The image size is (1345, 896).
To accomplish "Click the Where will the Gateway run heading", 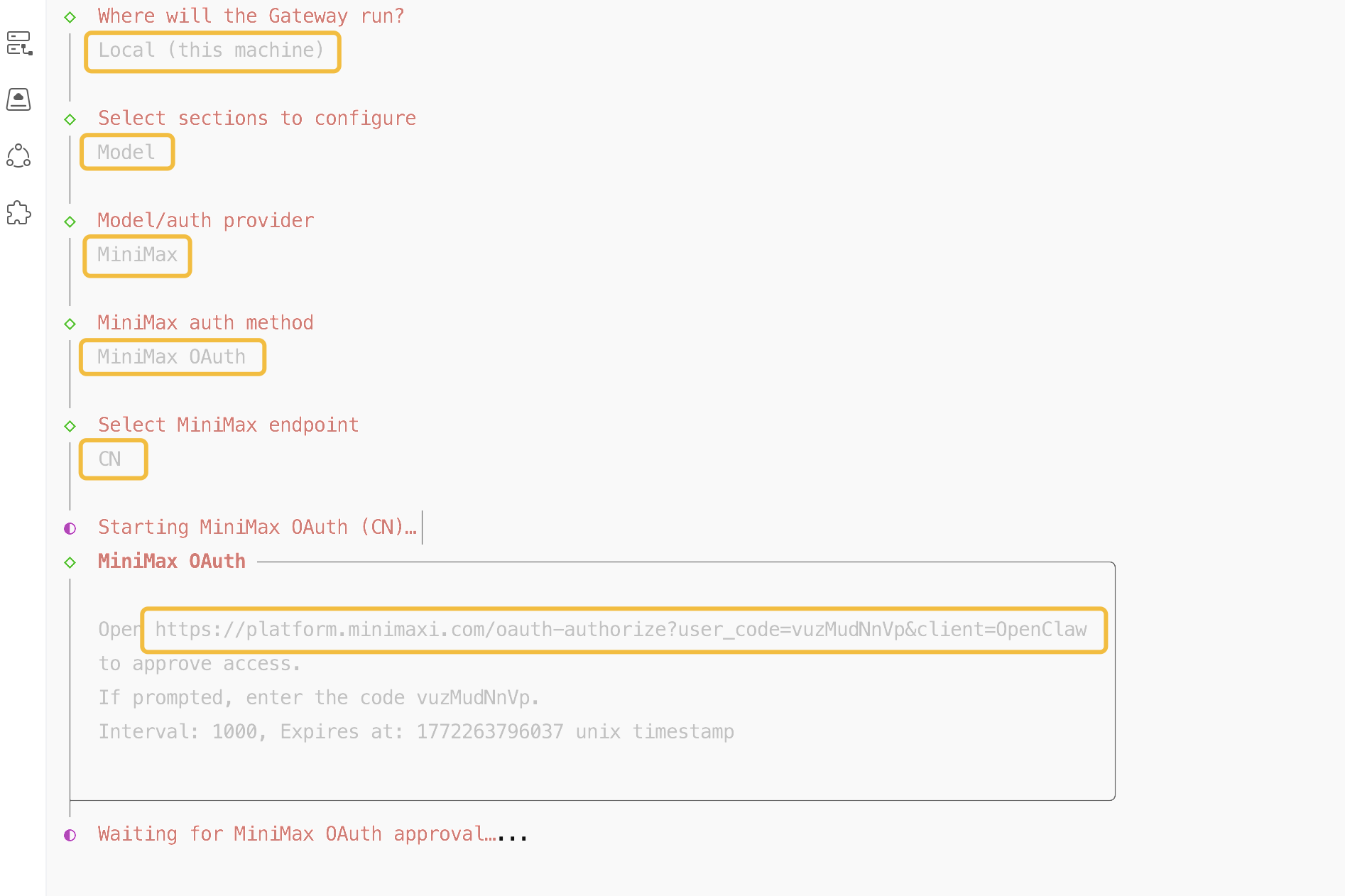I will [x=251, y=16].
